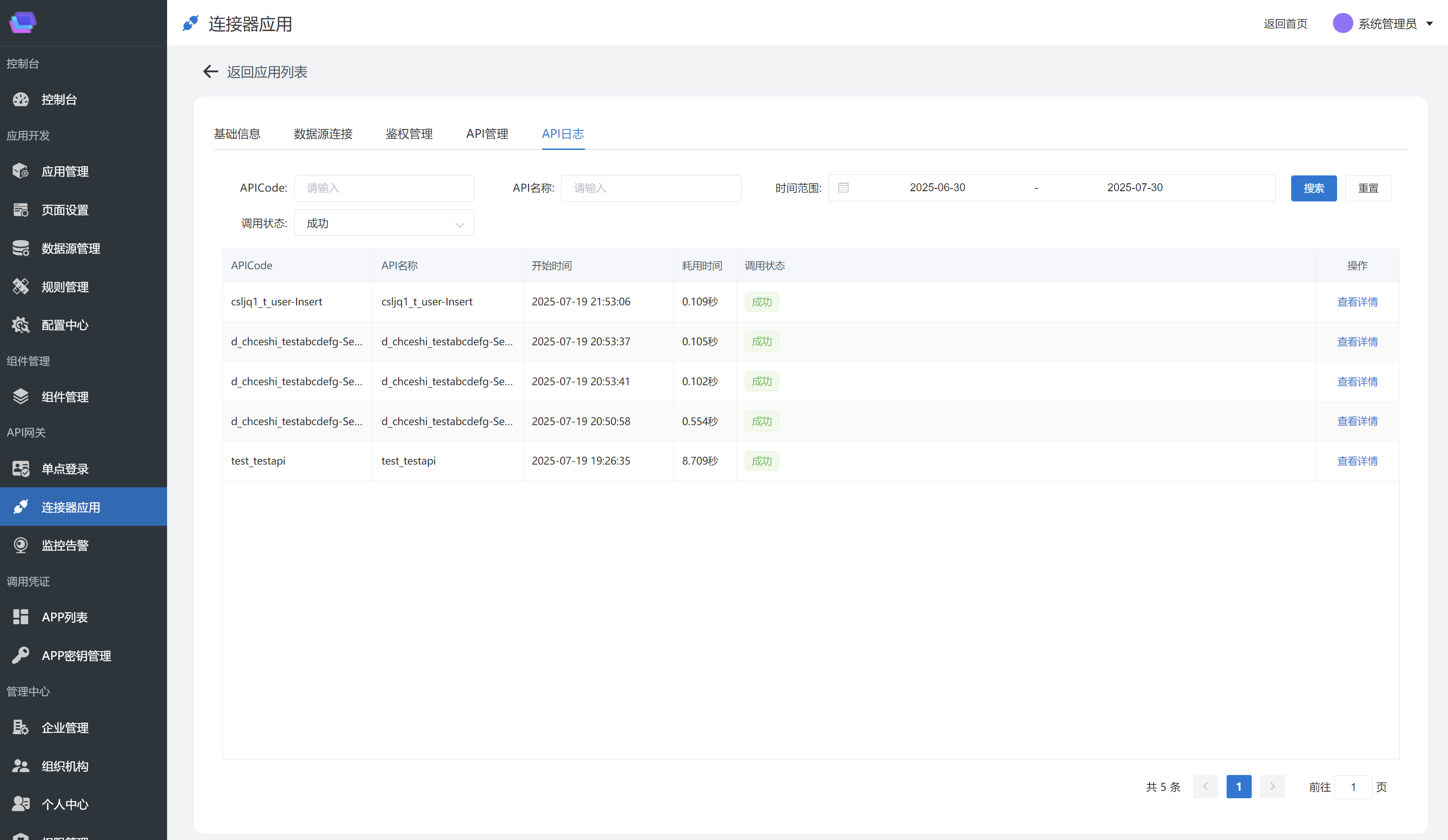This screenshot has height=840, width=1448.
Task: Click the 返回首页 link in header
Action: click(1286, 24)
